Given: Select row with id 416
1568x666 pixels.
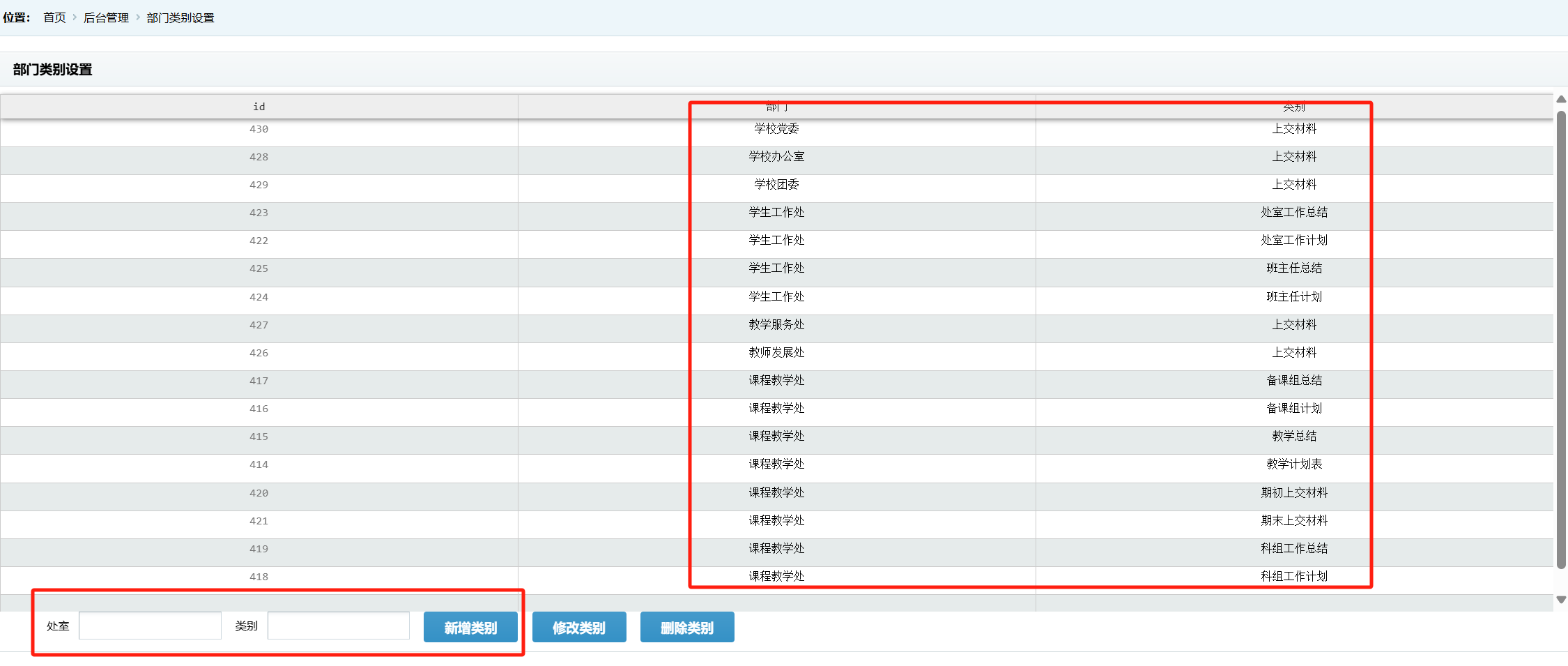Looking at the screenshot, I should pyautogui.click(x=776, y=412).
